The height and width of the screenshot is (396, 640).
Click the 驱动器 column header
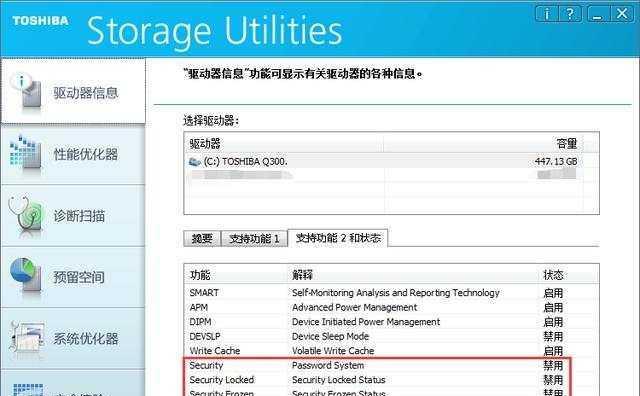pyautogui.click(x=284, y=143)
